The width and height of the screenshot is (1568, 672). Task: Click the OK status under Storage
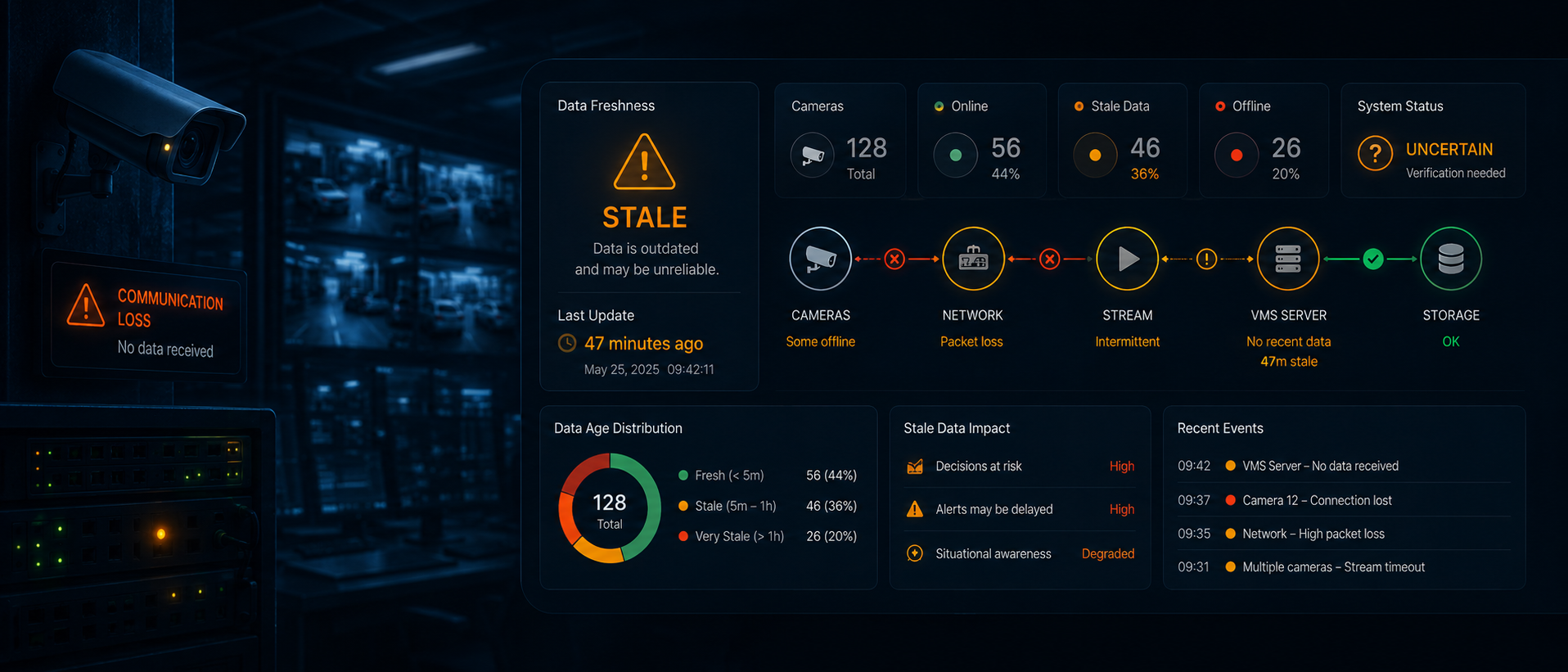1451,342
